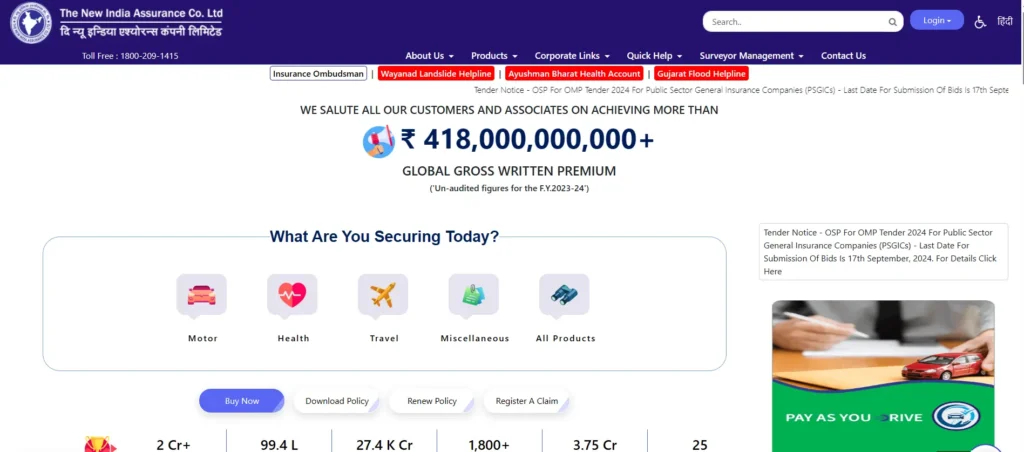The image size is (1024, 452).
Task: Click the New India Assurance logo
Action: click(30, 23)
